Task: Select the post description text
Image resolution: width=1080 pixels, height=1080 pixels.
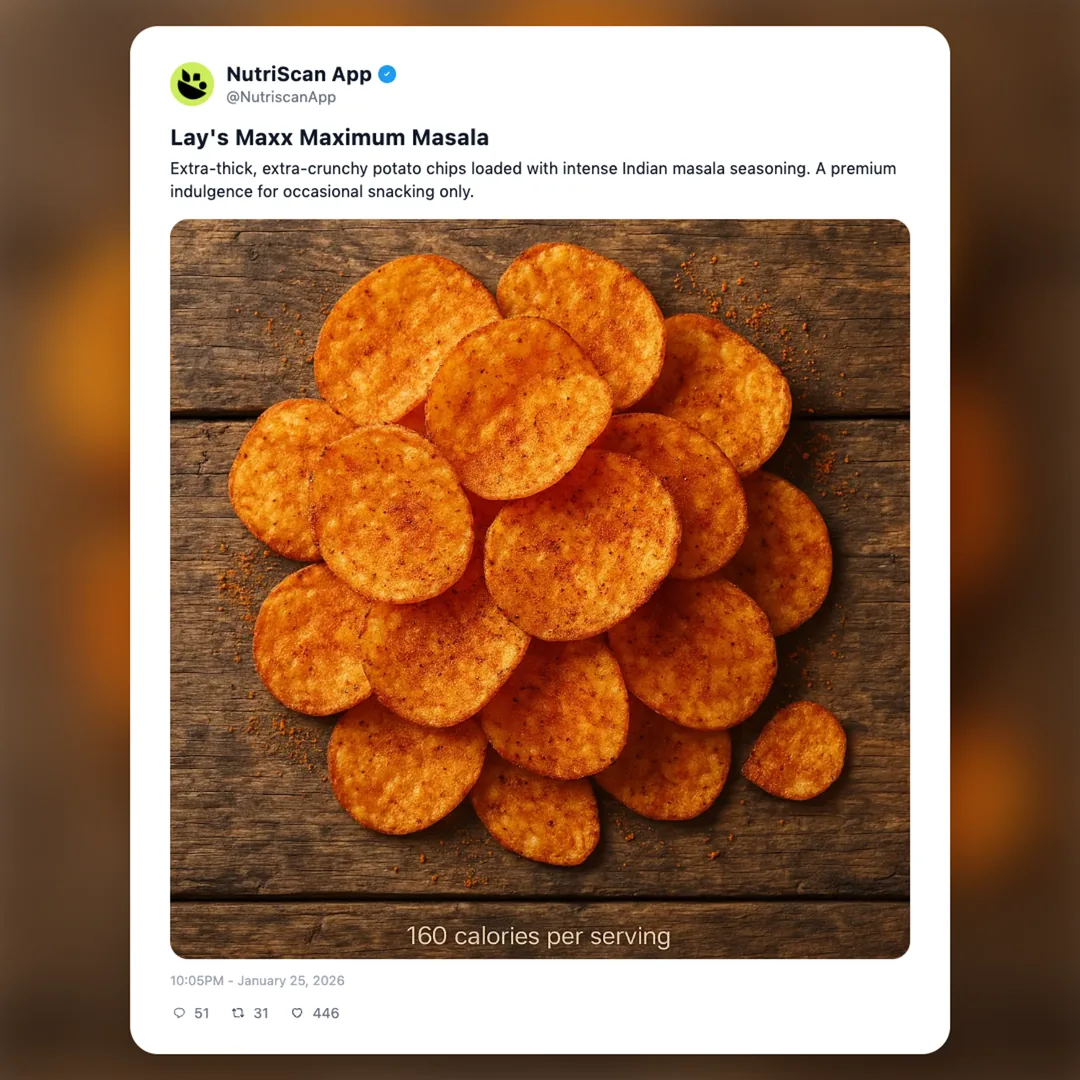Action: coord(533,180)
